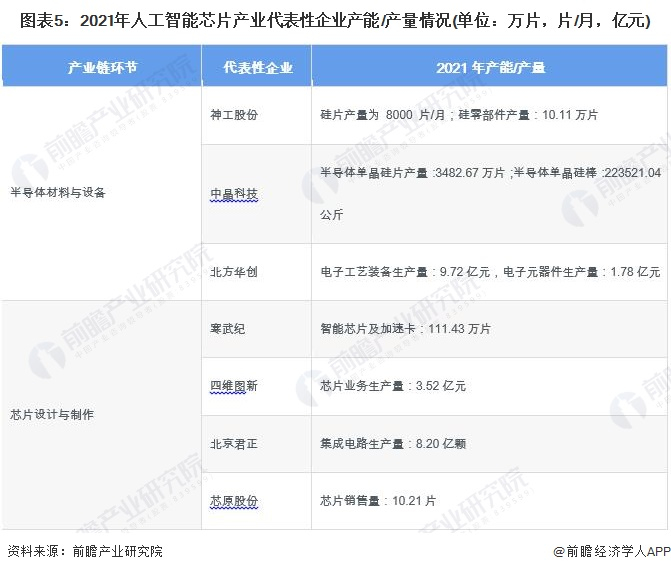Click the 公斤 unit text line

pos(332,214)
